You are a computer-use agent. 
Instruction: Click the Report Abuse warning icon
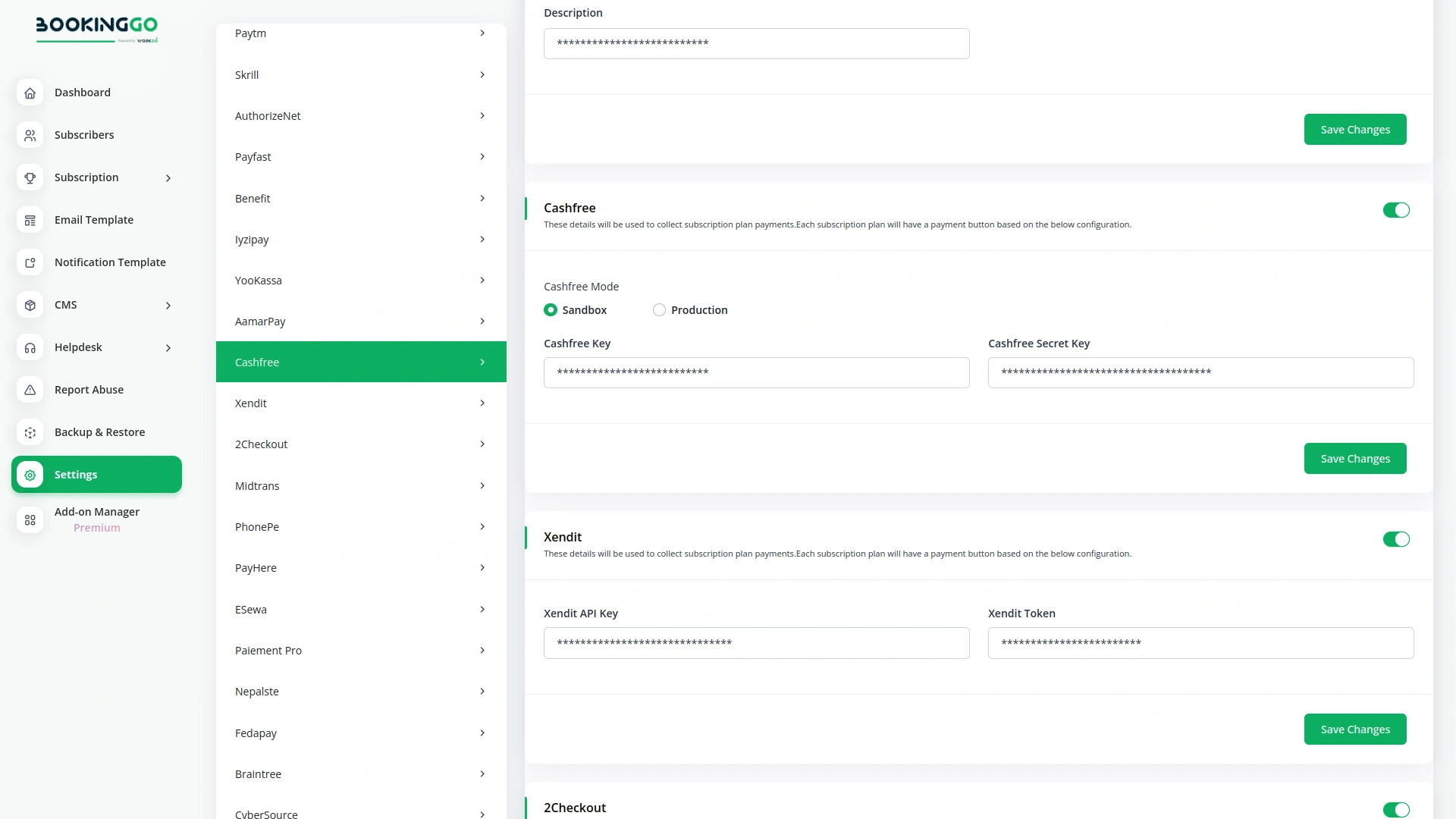(30, 390)
